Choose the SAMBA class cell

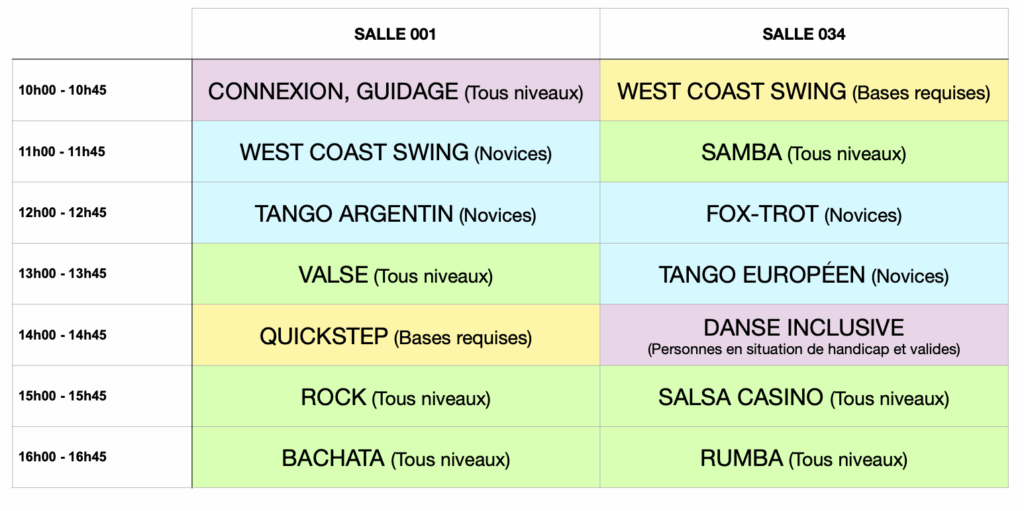[803, 152]
